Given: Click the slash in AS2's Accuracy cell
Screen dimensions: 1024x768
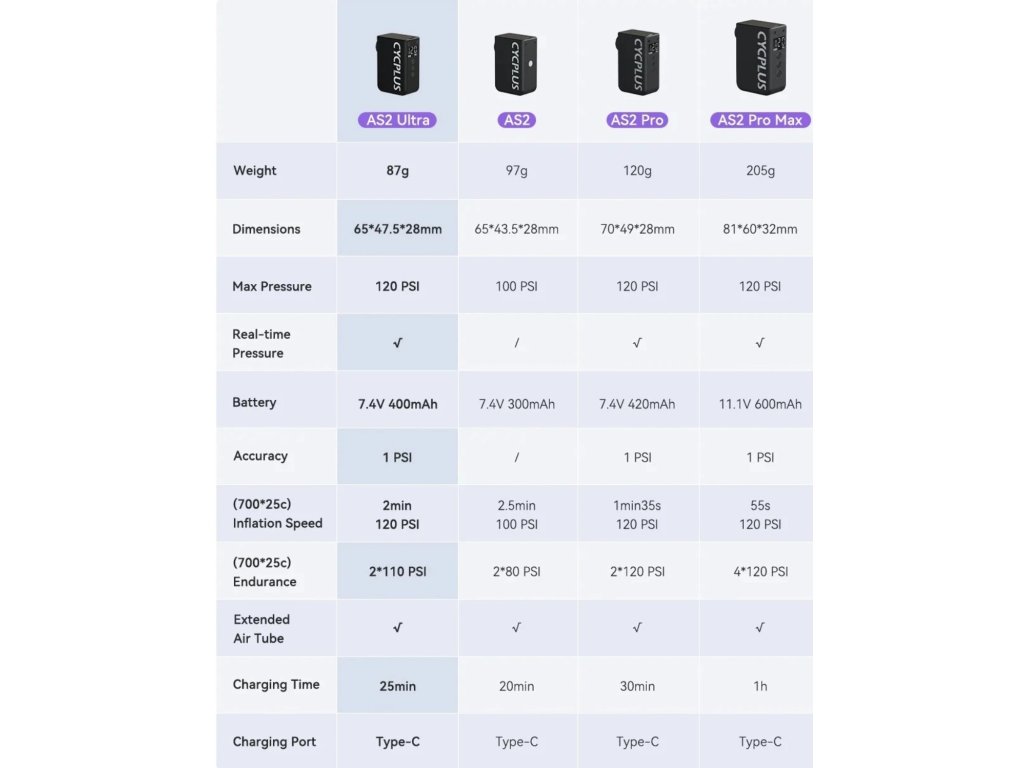Looking at the screenshot, I should tap(516, 457).
